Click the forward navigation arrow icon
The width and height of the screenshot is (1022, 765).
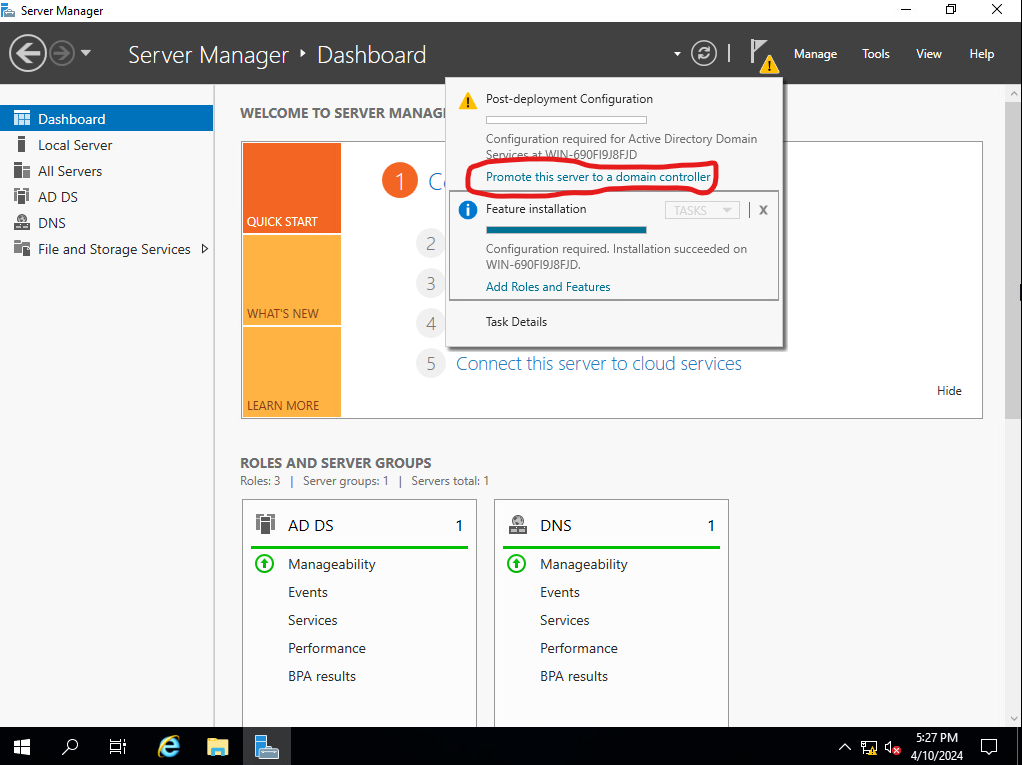(62, 53)
